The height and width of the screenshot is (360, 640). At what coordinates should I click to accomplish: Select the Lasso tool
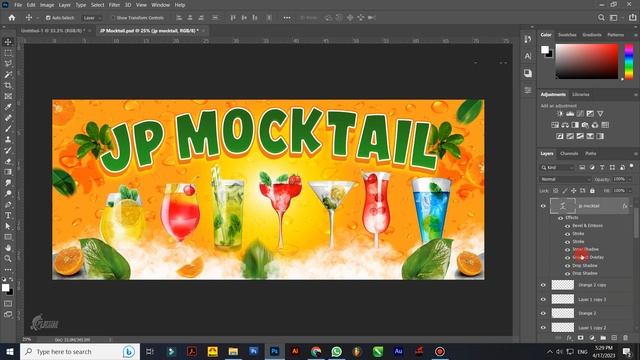coord(8,64)
